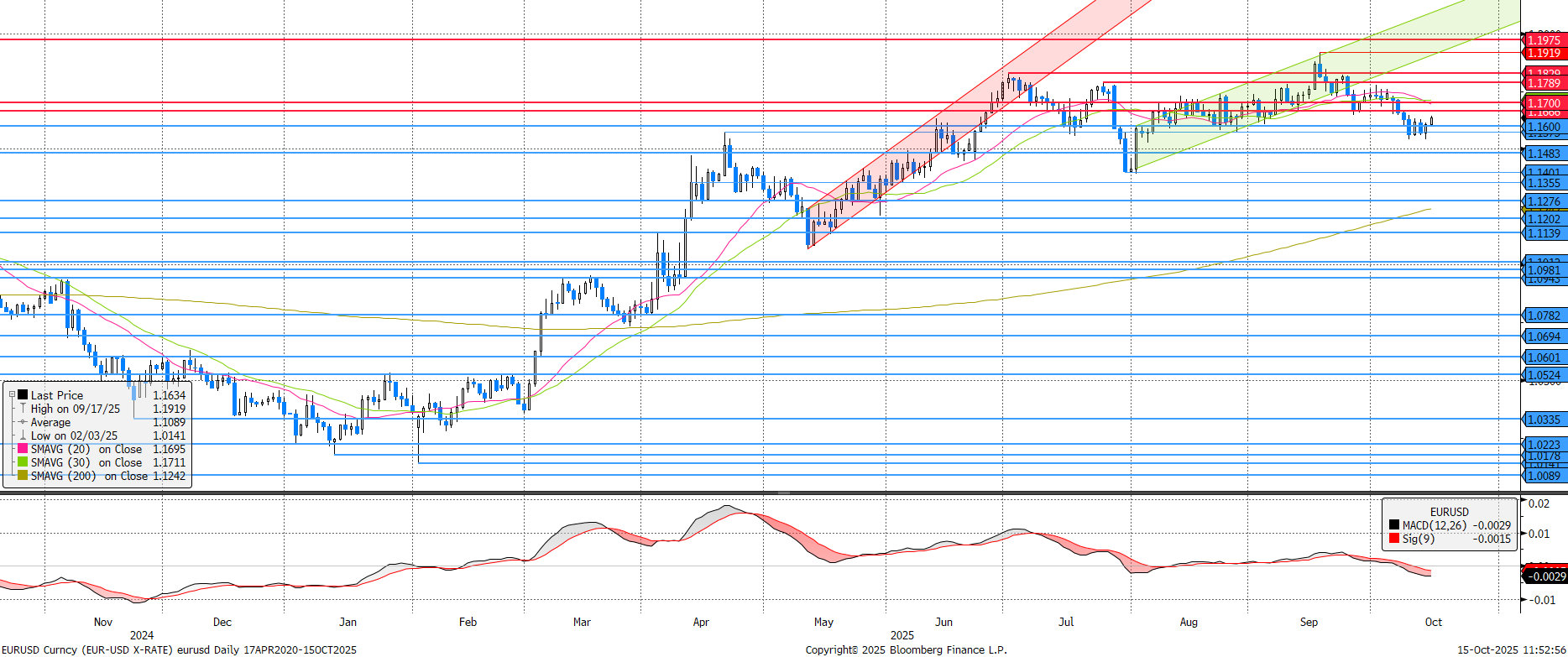The height and width of the screenshot is (657, 1568).
Task: Click the red 1.1919 price level tag
Action: point(1543,53)
